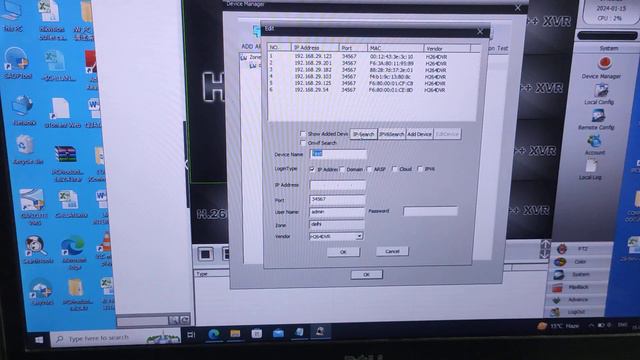
Task: Open the SADPTool desktop shortcut
Action: (x=17, y=63)
